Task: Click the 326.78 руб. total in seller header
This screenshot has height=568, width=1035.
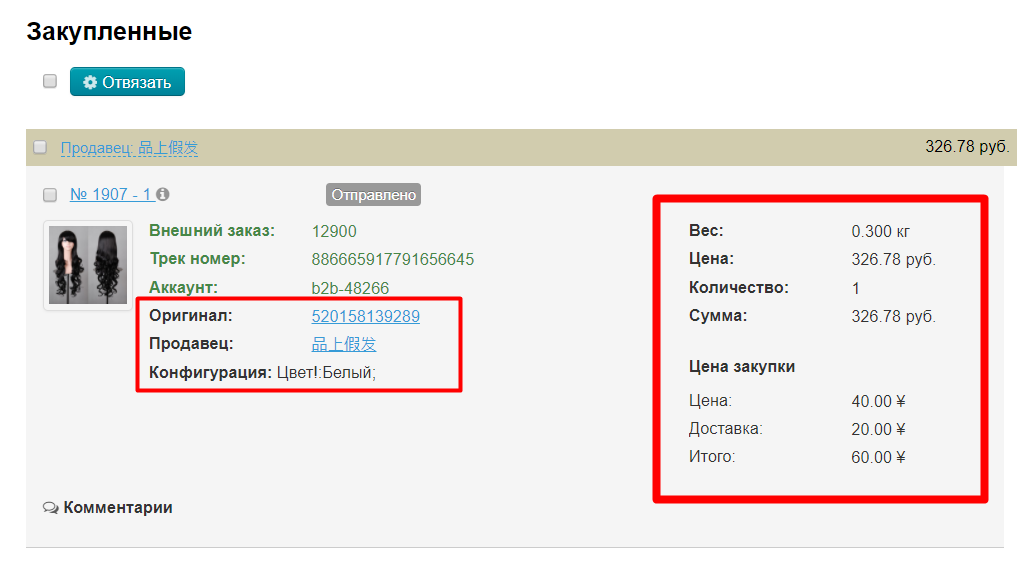Action: (x=967, y=147)
